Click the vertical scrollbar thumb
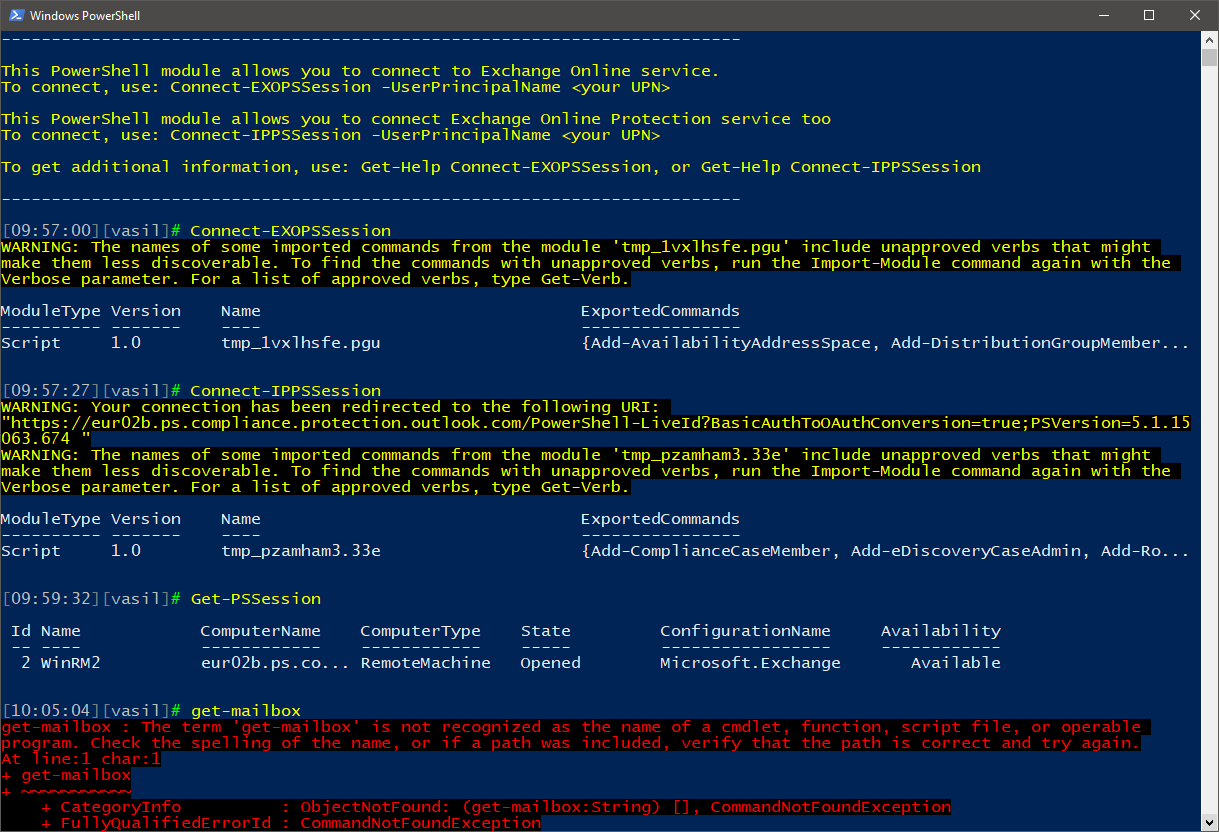The height and width of the screenshot is (832, 1219). coord(1209,56)
